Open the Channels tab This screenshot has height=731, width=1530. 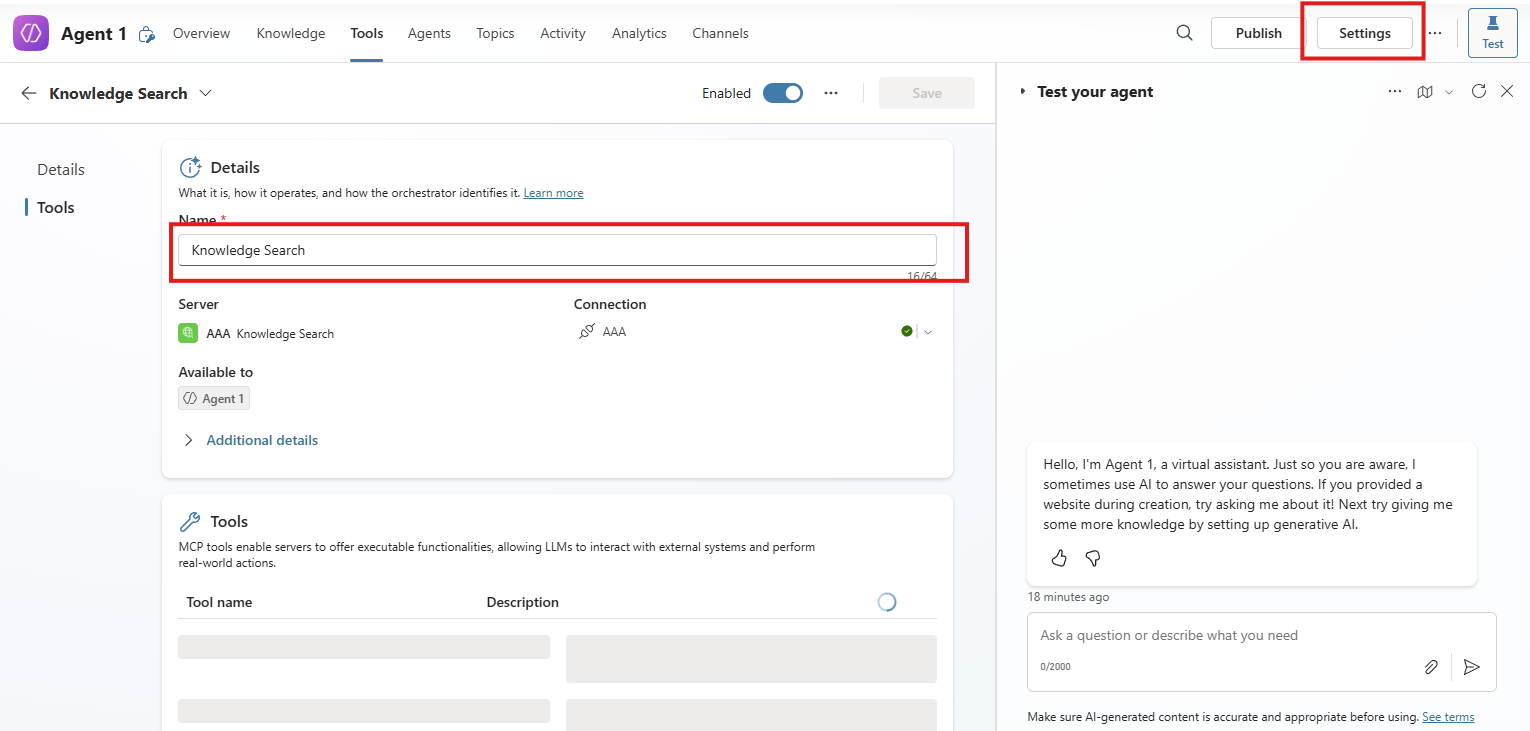pos(720,33)
